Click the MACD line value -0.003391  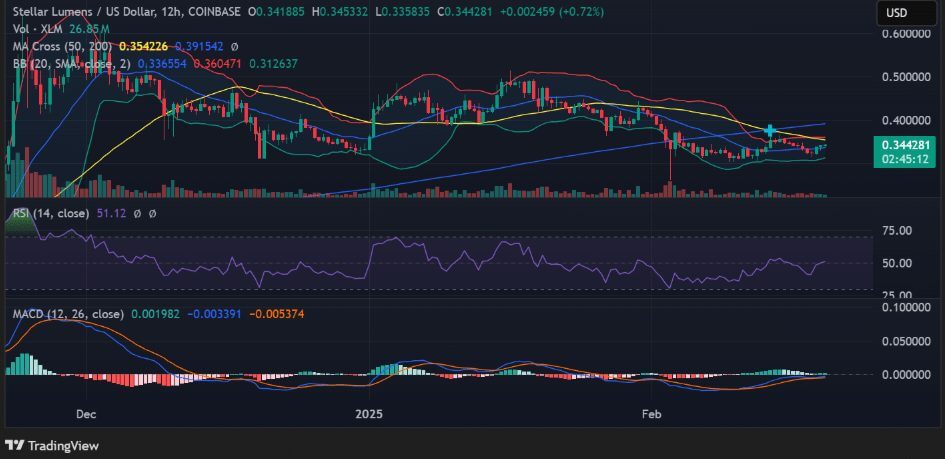click(213, 314)
